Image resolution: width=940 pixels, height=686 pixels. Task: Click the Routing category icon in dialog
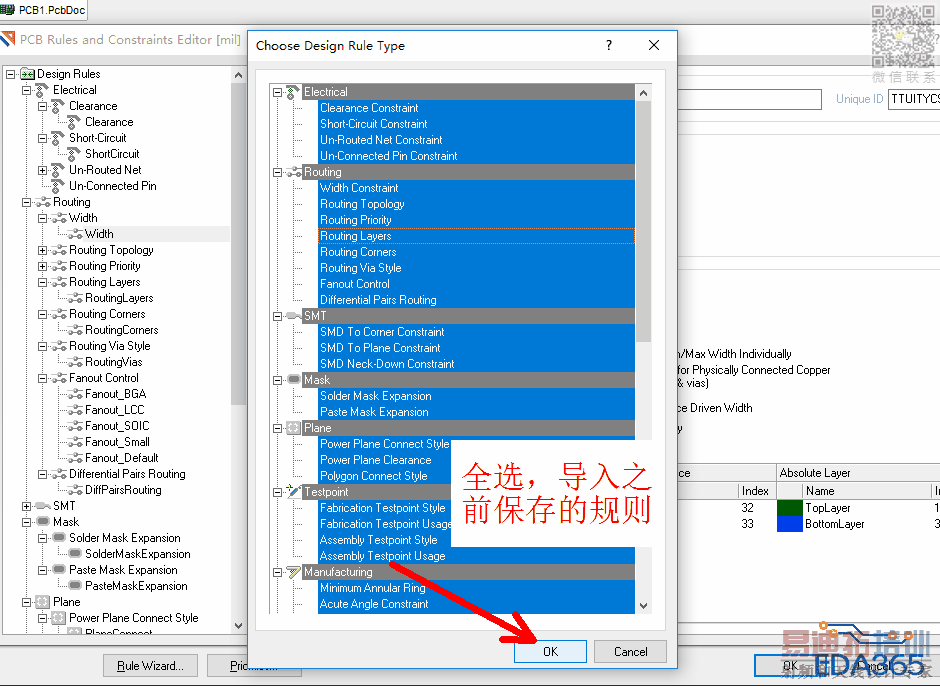pyautogui.click(x=293, y=172)
